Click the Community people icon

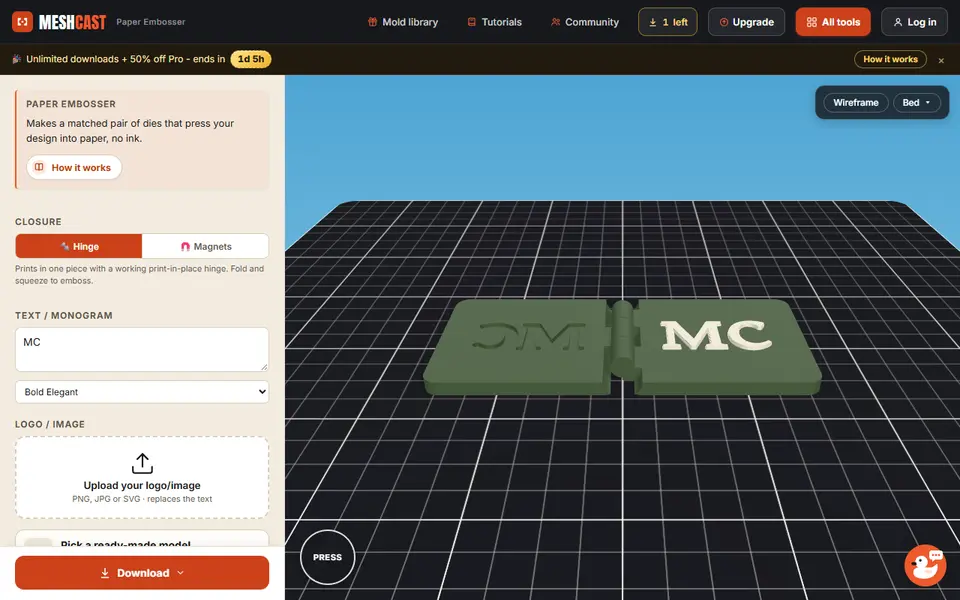pos(555,22)
